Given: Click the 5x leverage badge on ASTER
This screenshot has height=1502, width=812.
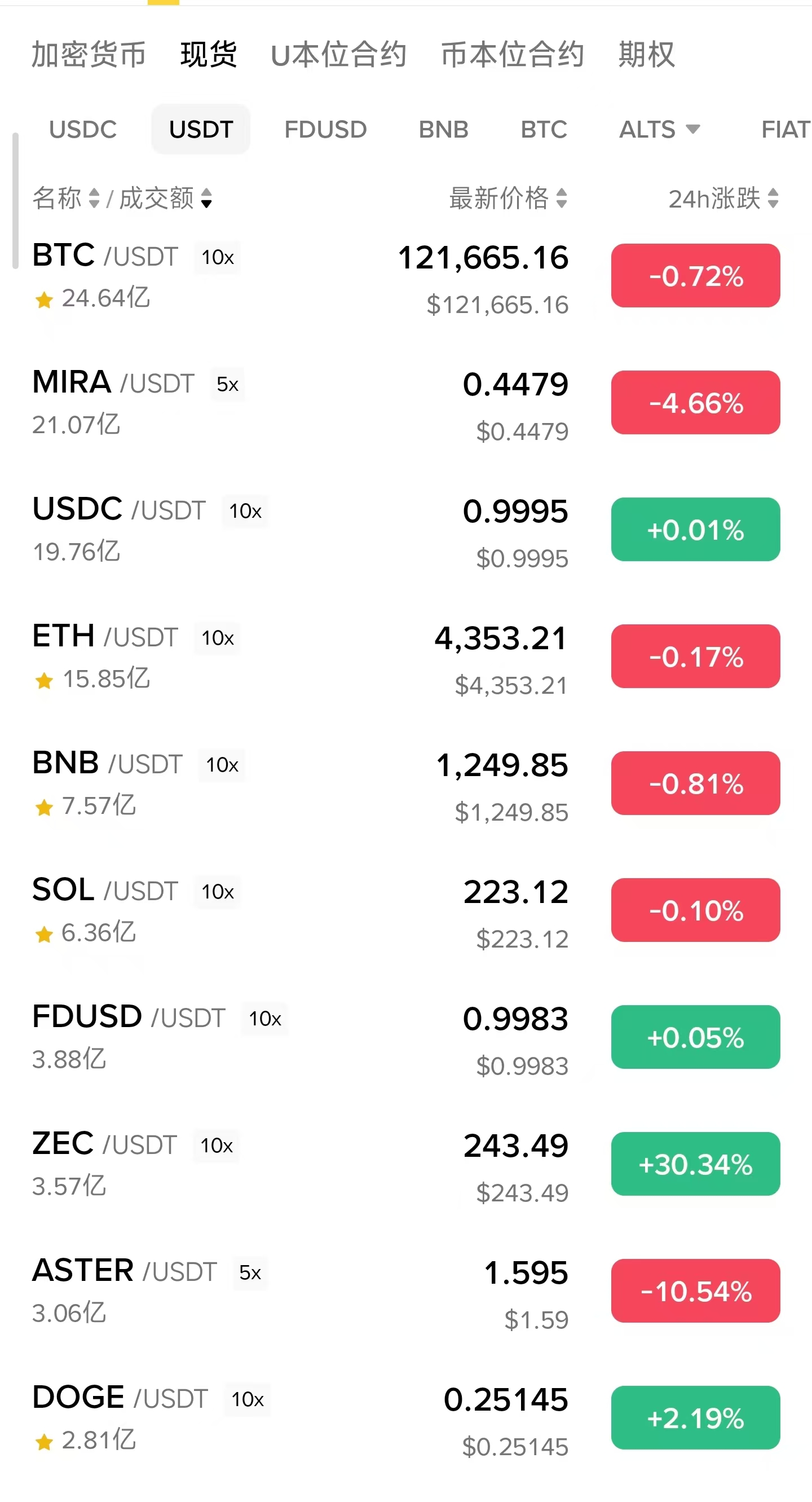Looking at the screenshot, I should coord(250,1273).
